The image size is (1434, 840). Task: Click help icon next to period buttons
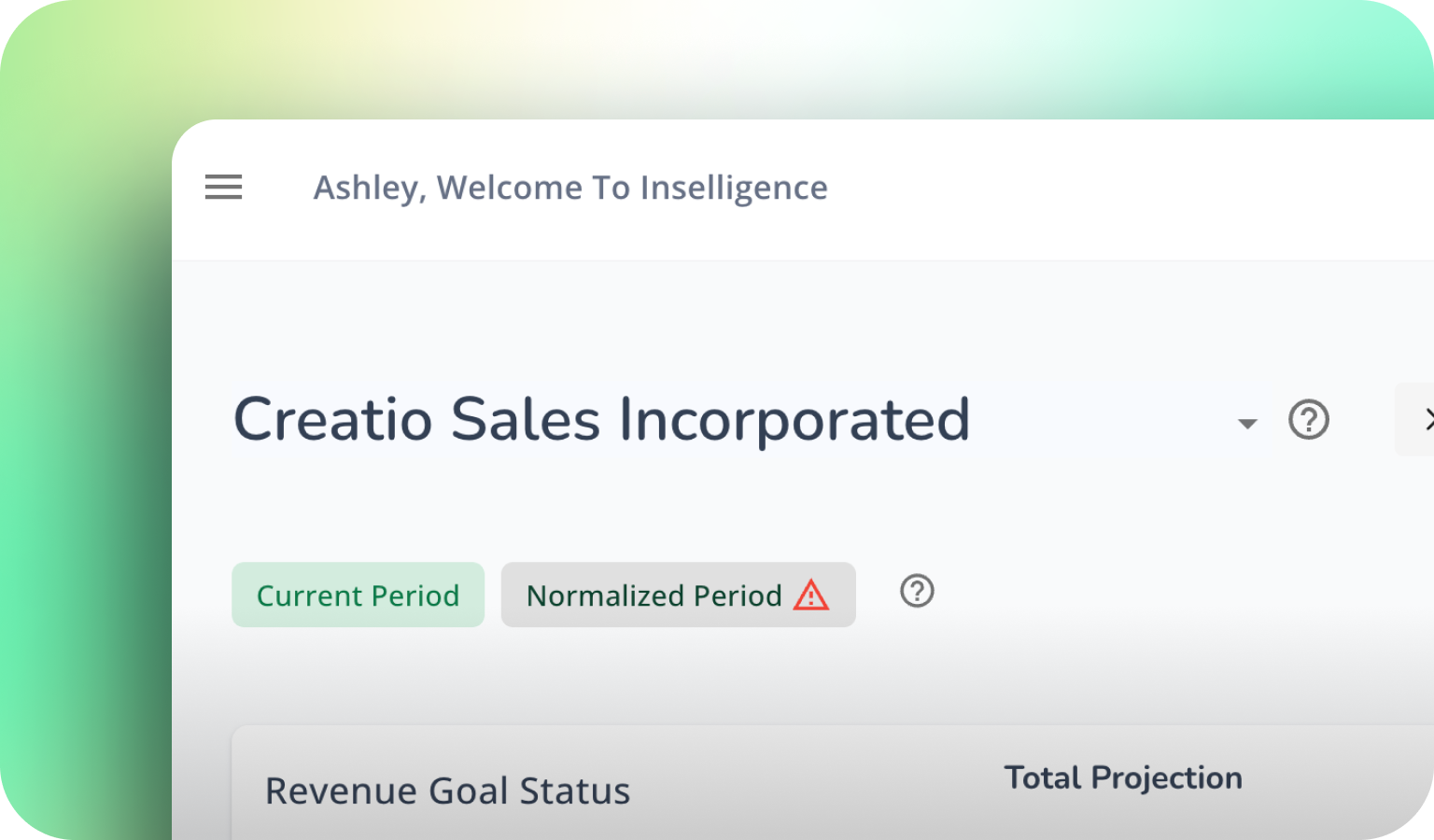[917, 592]
